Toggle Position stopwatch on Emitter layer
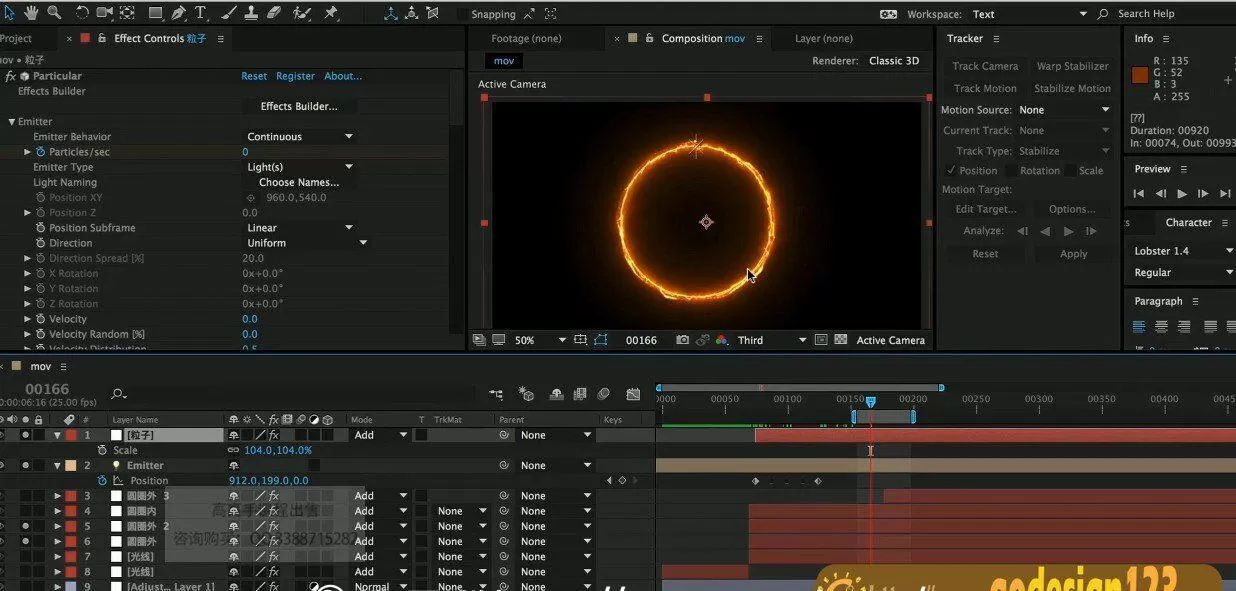1236x591 pixels. [102, 481]
